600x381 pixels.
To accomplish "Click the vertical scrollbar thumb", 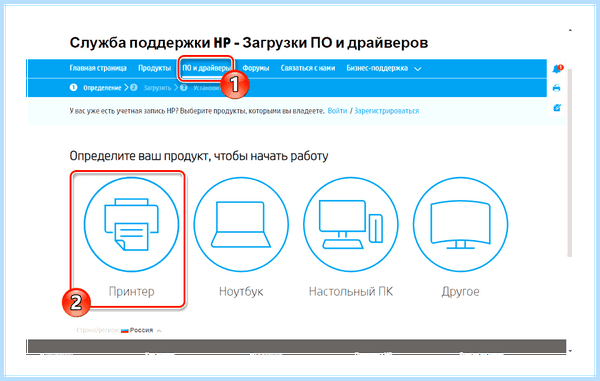I will tap(570, 163).
